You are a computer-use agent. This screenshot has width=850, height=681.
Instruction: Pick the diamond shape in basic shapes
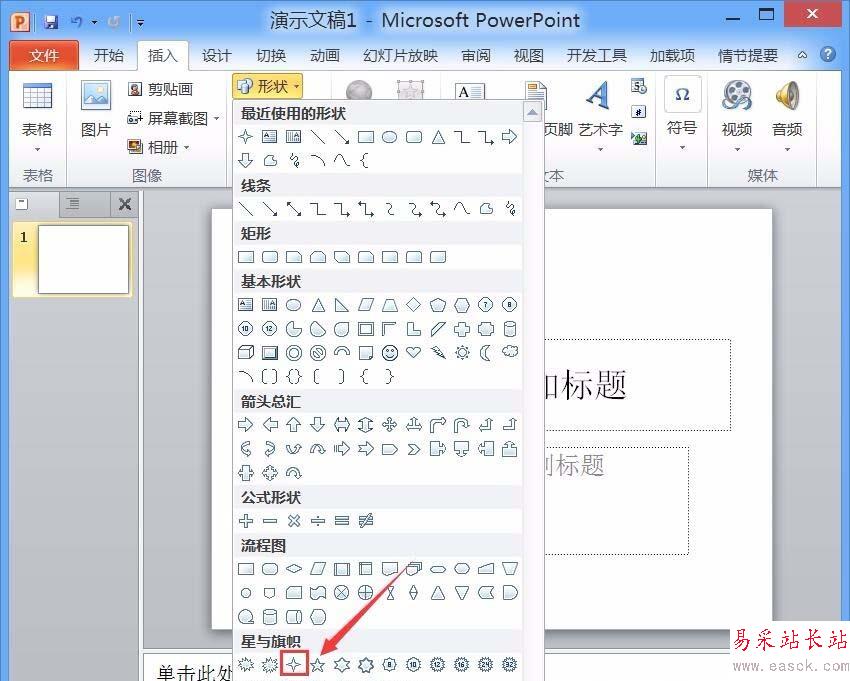tap(414, 305)
